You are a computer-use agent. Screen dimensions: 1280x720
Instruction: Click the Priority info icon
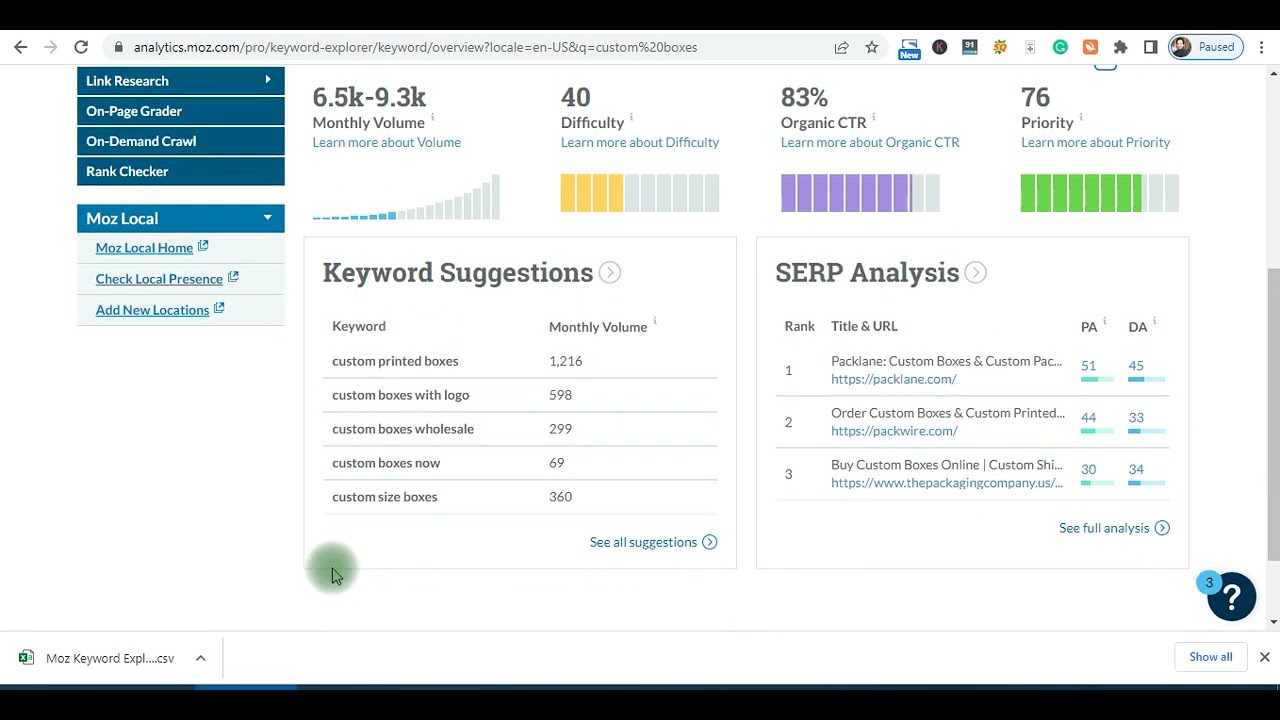[1081, 118]
